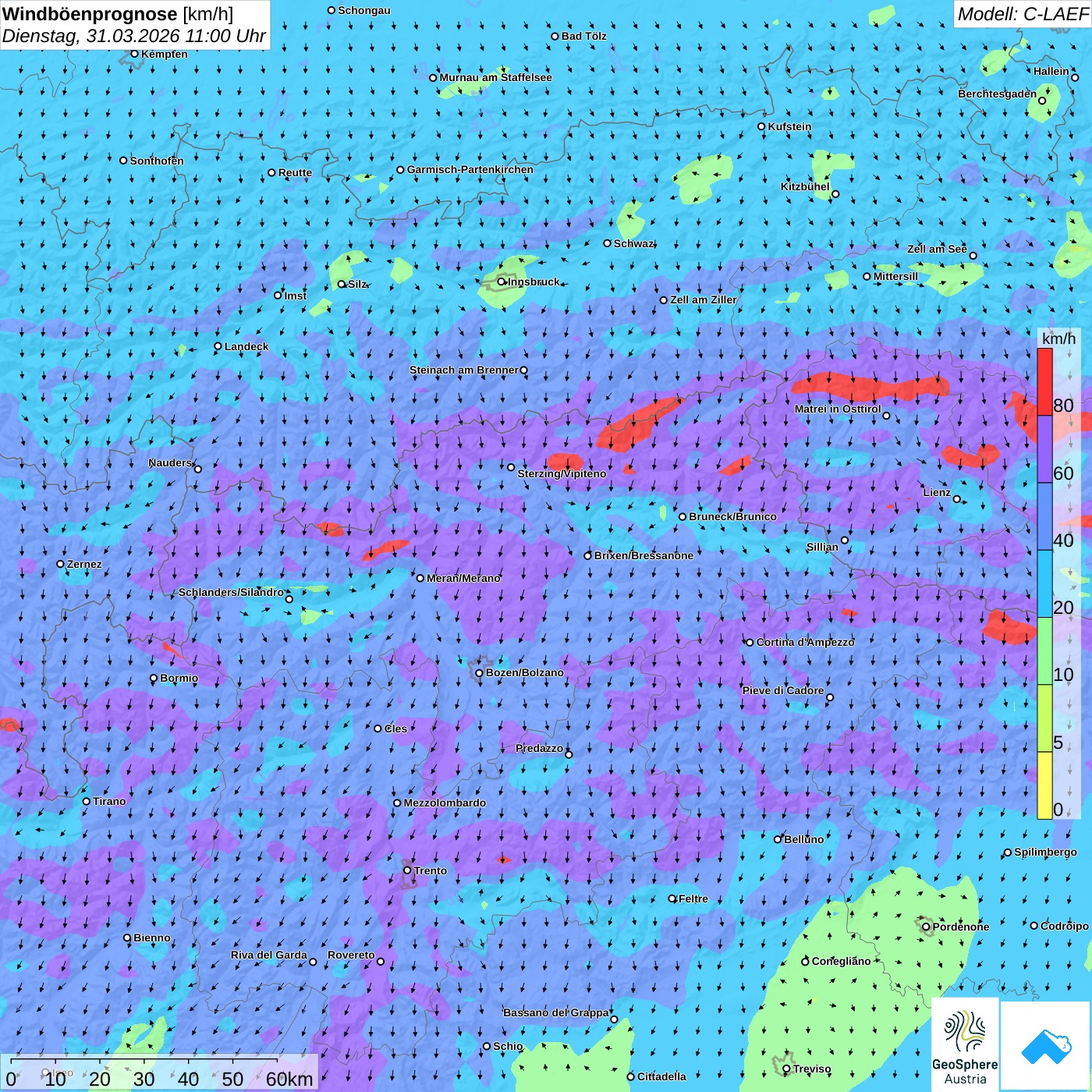Click the Zernez location marker
The height and width of the screenshot is (1092, 1092).
coord(60,564)
